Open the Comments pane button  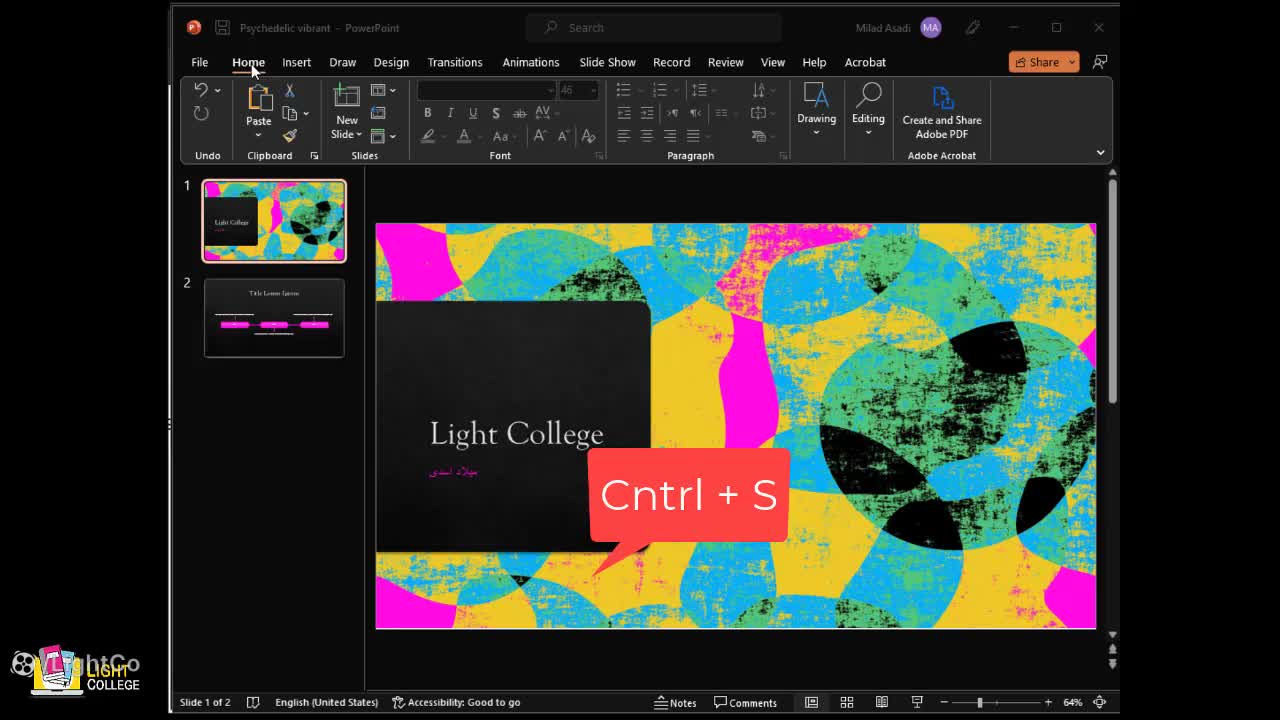(x=745, y=702)
